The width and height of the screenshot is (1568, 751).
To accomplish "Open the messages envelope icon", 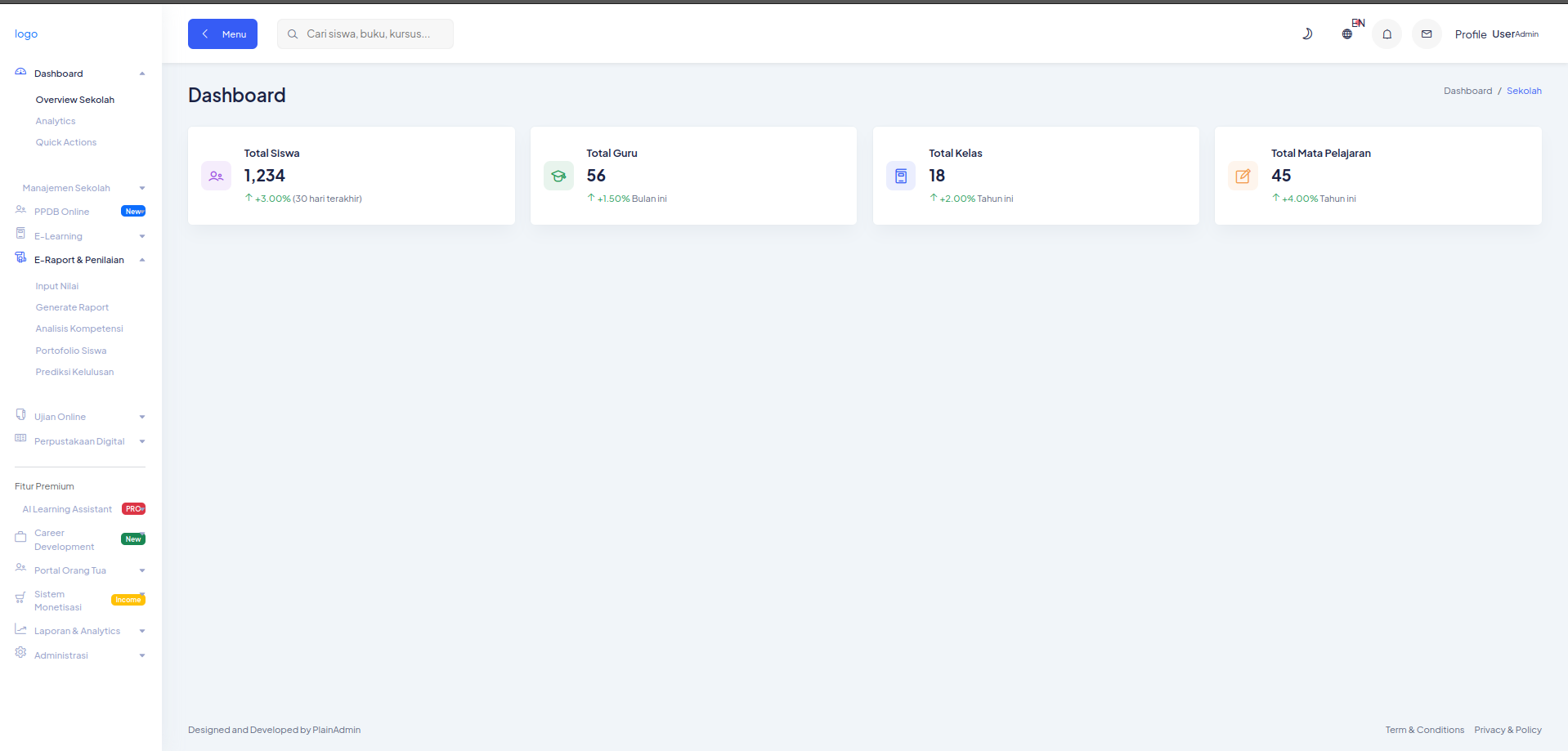I will click(1426, 34).
